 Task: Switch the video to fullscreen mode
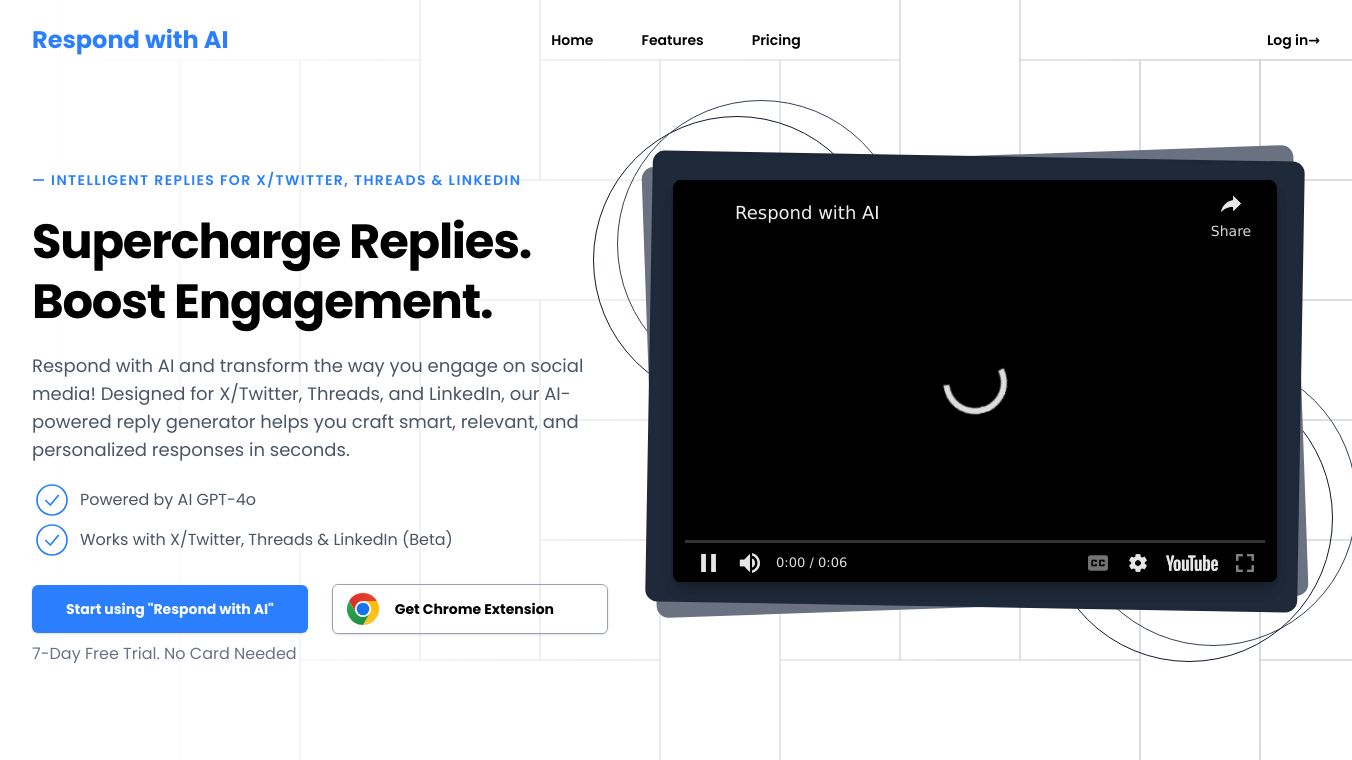pyautogui.click(x=1245, y=563)
